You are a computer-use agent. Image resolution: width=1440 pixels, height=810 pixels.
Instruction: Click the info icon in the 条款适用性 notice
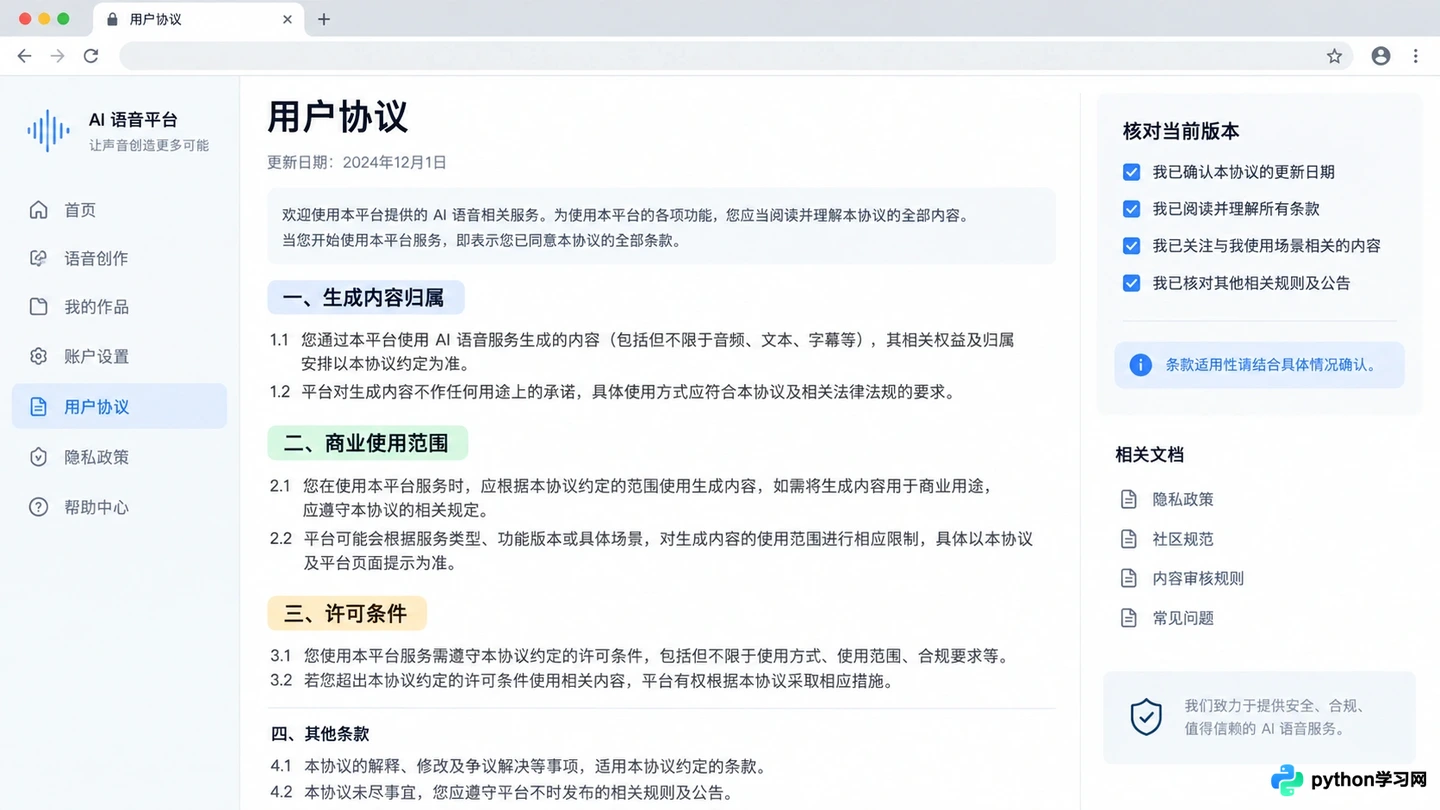1140,365
